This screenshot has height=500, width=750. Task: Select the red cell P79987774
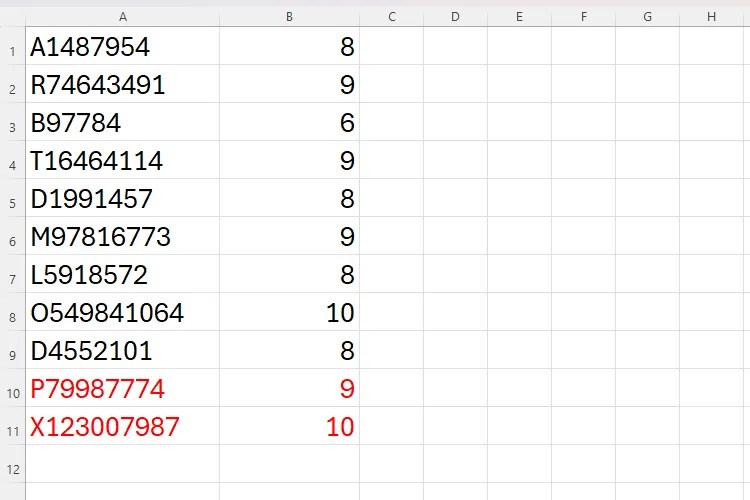point(122,388)
